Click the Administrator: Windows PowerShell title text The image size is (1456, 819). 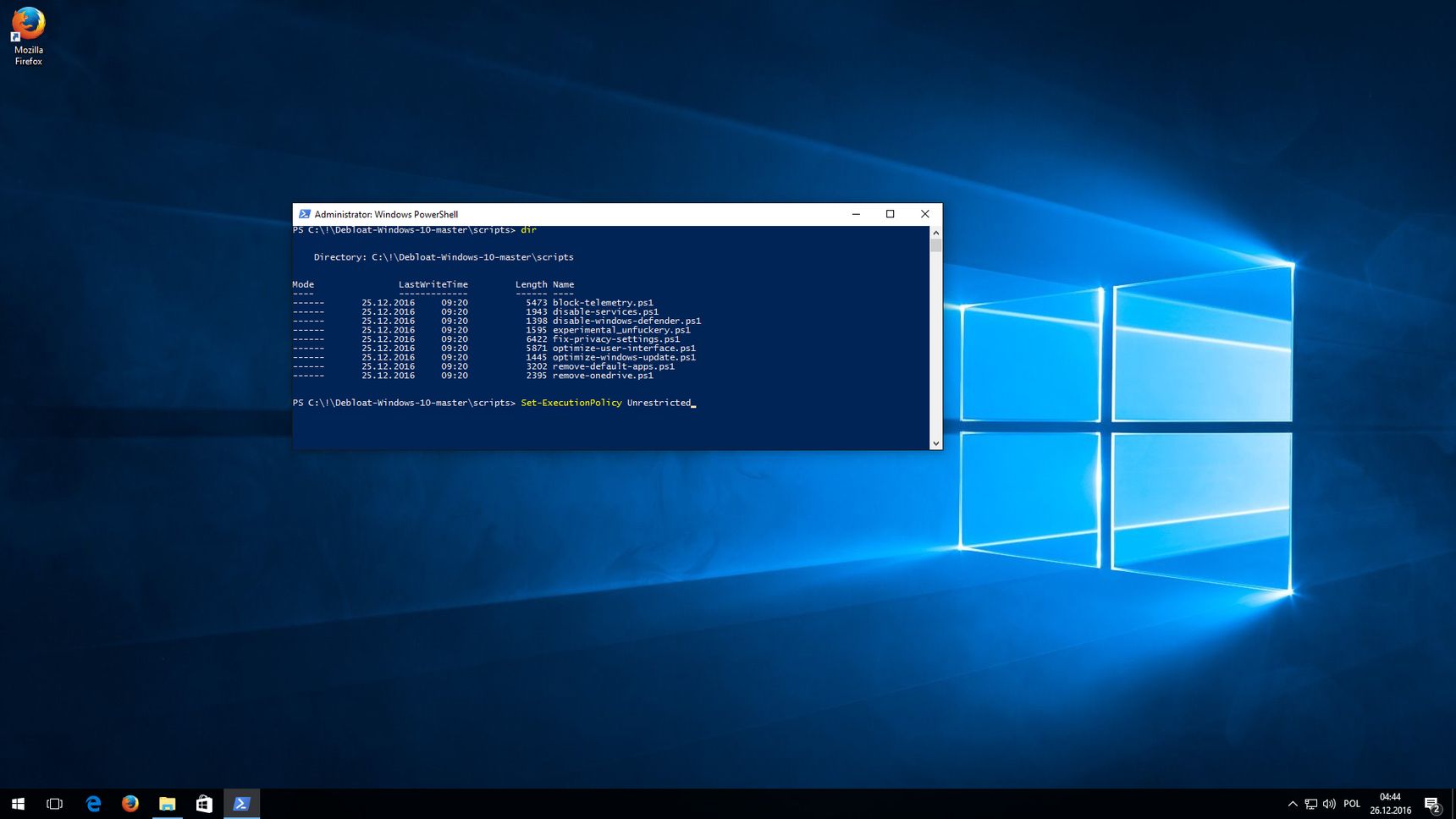click(386, 215)
